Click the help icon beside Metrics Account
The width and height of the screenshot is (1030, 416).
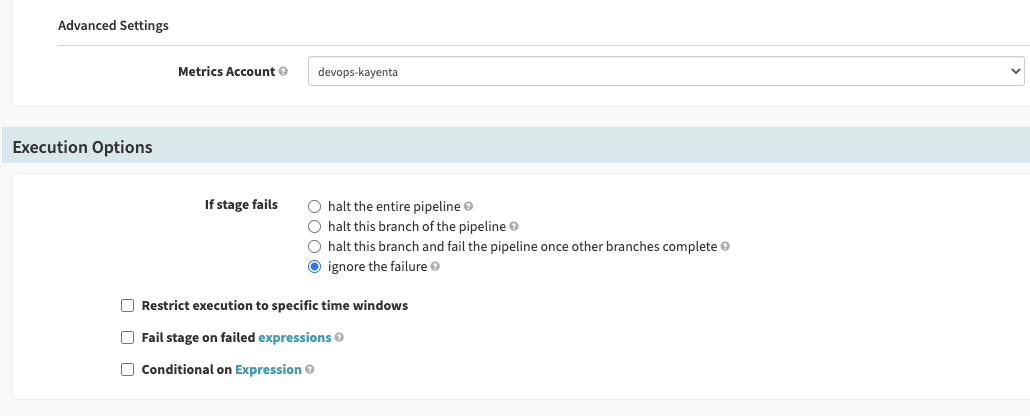click(284, 72)
